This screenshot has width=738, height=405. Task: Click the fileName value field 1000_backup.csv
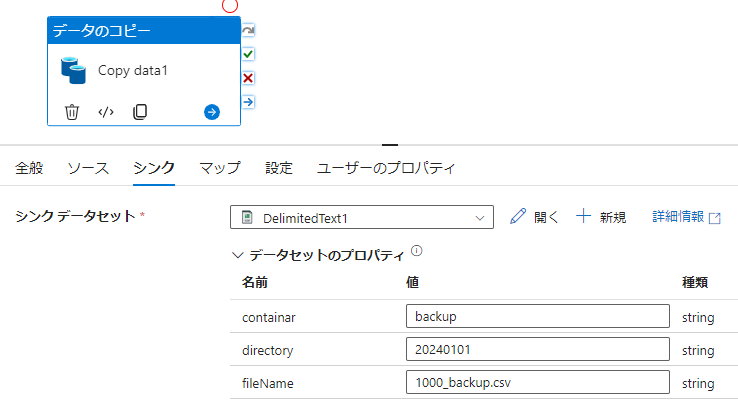537,382
